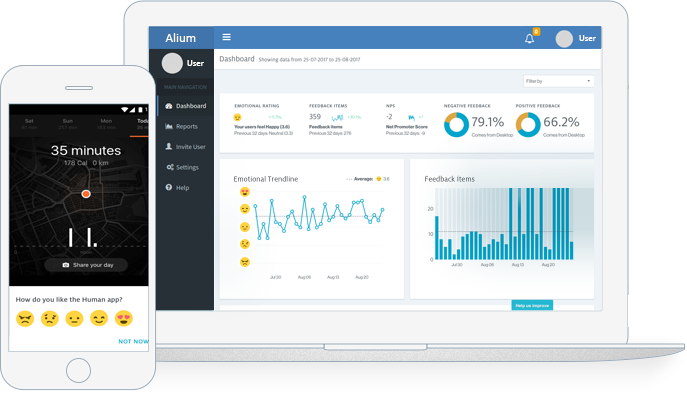Click the Reports chart icon in sidebar
Screen dimensions: 687x404
point(169,126)
